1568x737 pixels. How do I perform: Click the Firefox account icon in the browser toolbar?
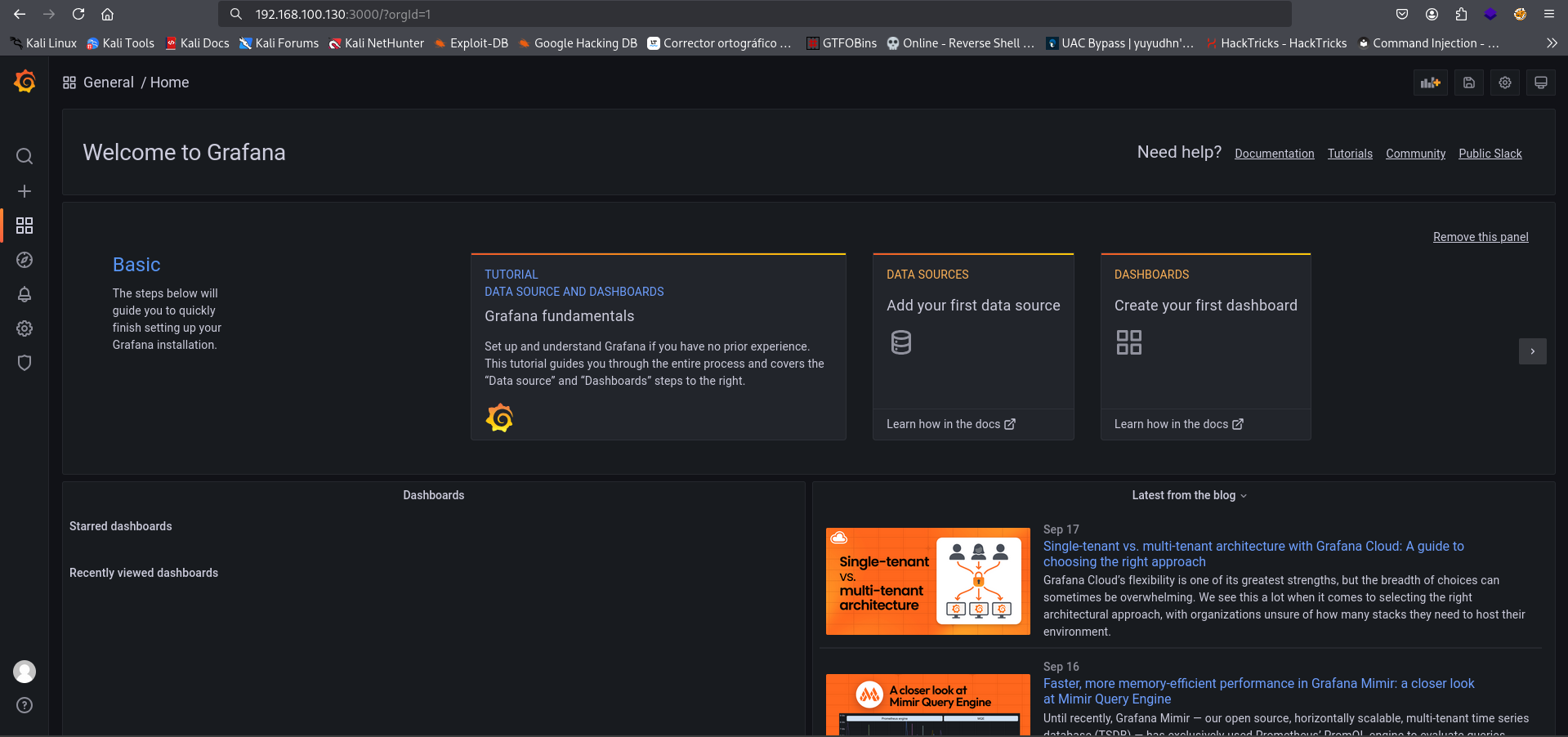1432,14
